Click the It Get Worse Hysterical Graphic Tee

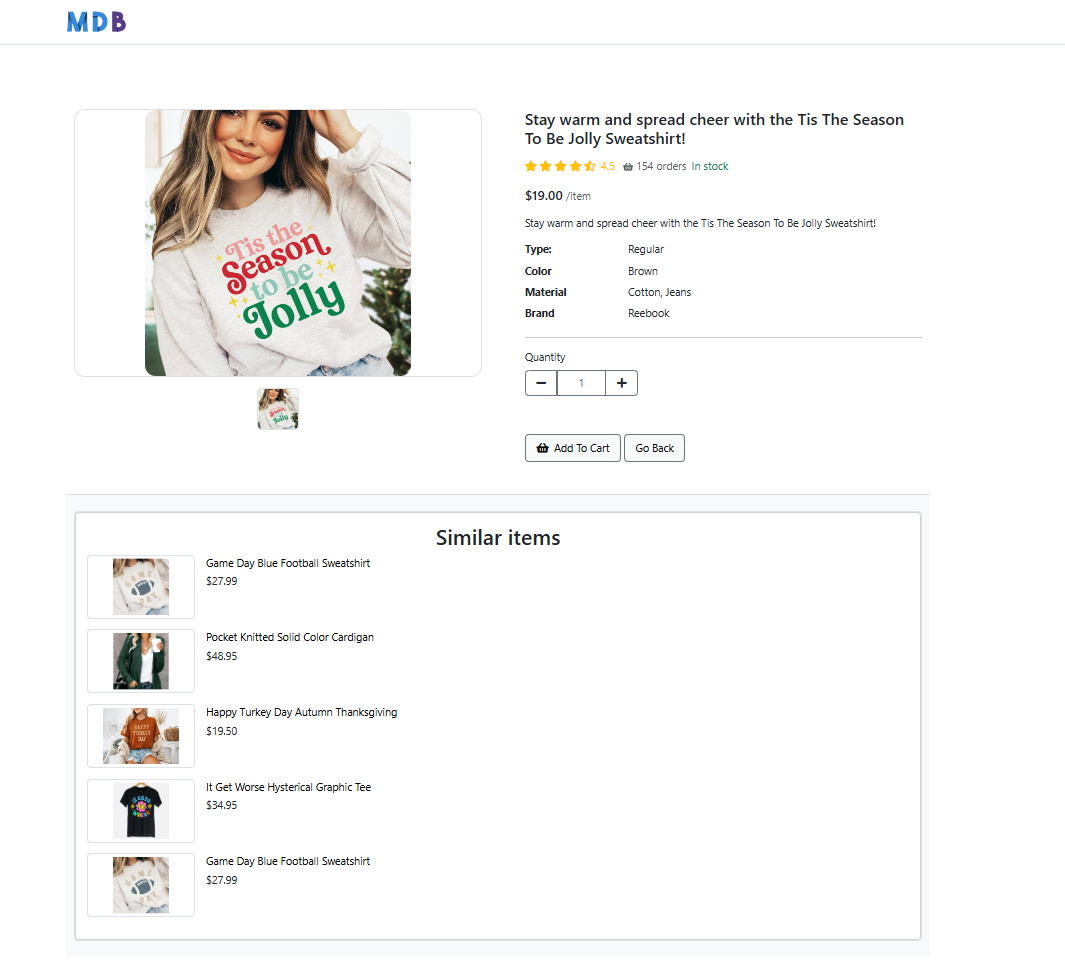(288, 787)
